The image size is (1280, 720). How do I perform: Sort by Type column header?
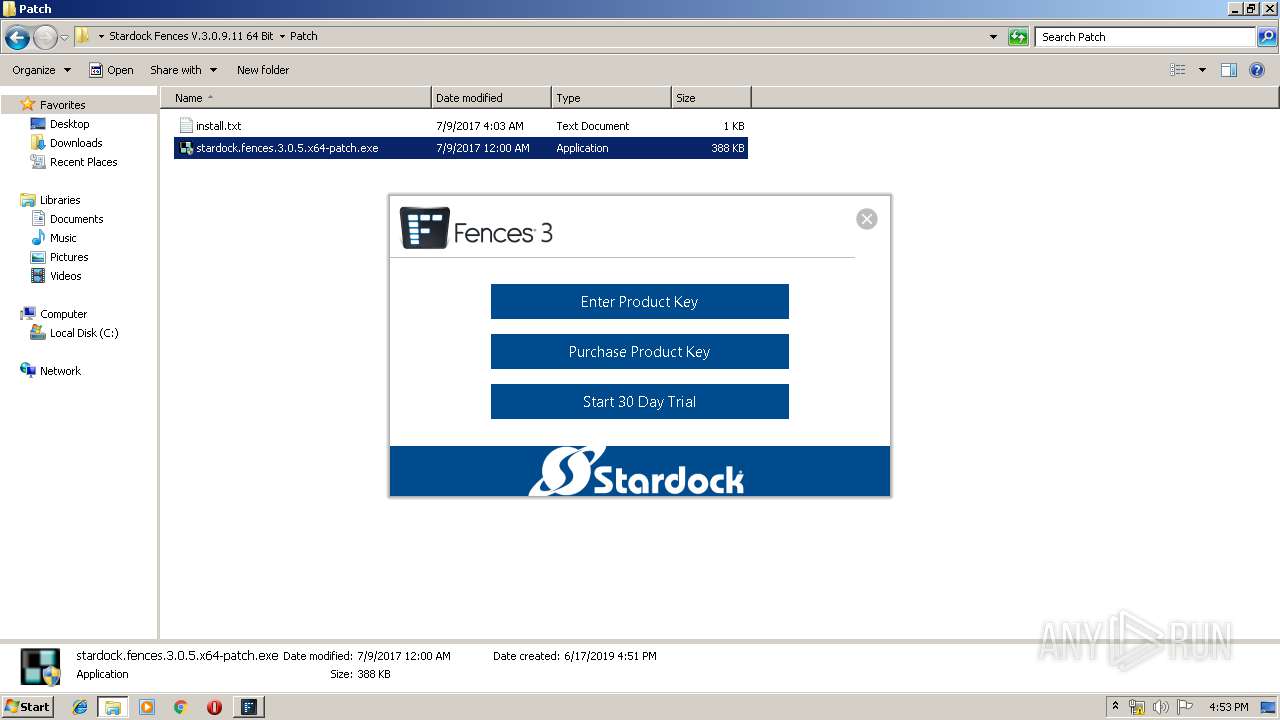pos(611,98)
